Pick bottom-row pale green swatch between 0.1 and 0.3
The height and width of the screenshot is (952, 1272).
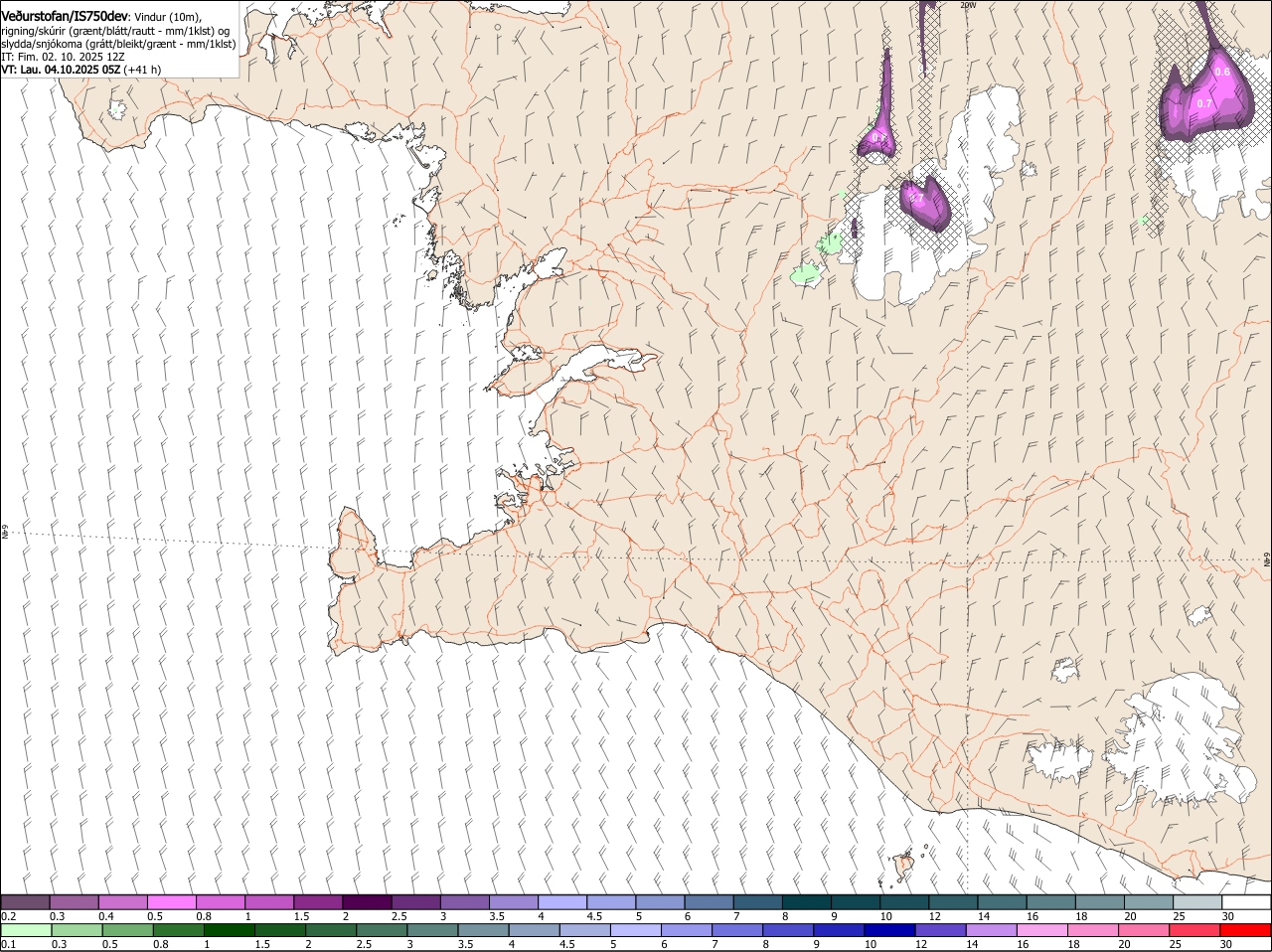[26, 930]
